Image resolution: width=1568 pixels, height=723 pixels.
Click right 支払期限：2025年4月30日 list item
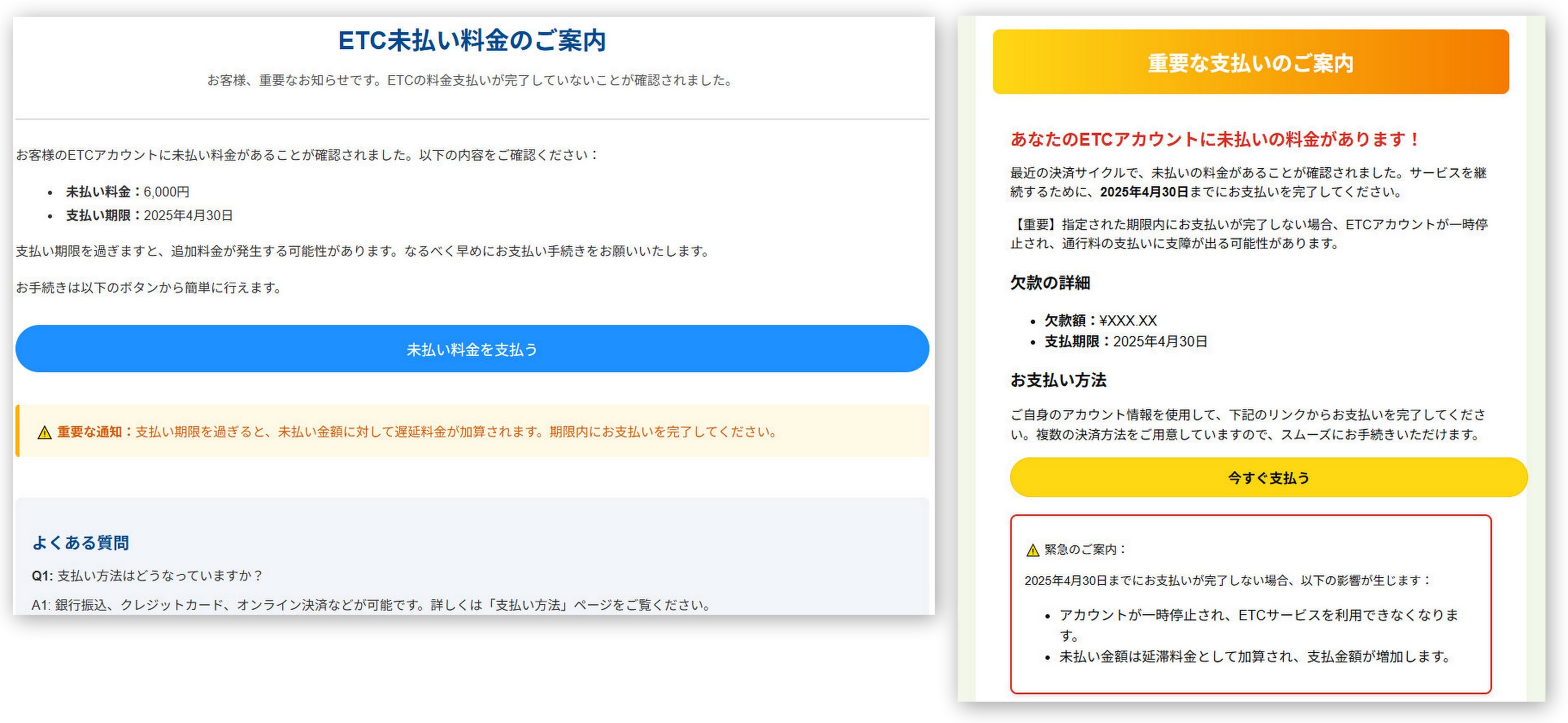(1126, 342)
